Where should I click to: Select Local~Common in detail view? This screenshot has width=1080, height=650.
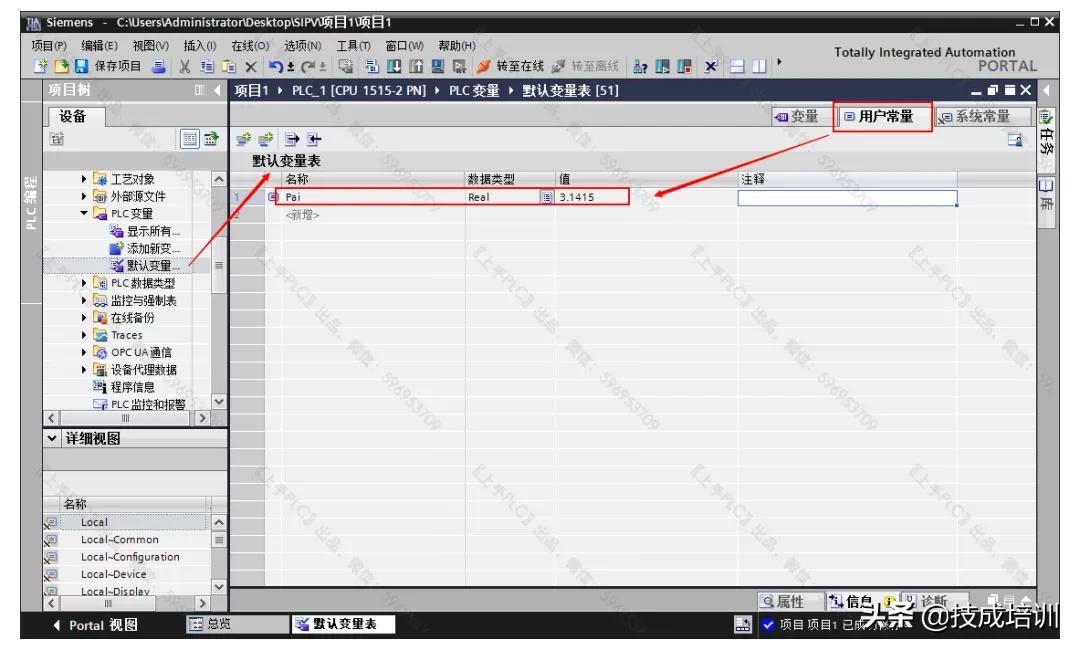120,540
